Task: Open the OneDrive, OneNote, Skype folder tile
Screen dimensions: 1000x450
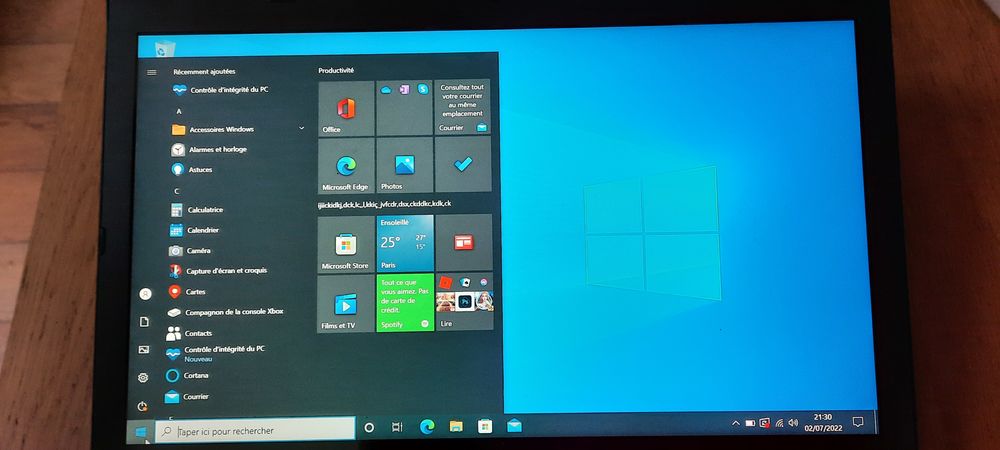Action: click(404, 108)
